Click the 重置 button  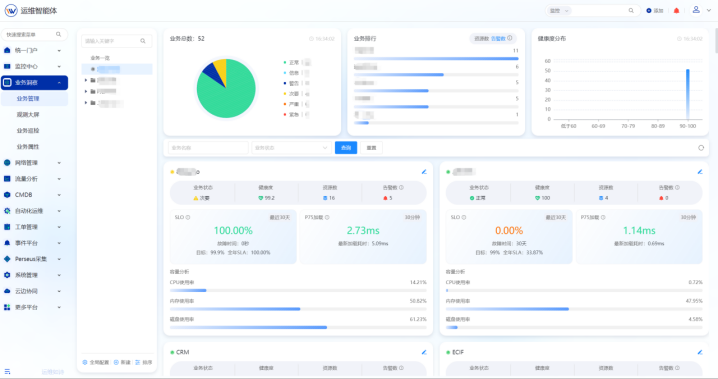pos(371,148)
